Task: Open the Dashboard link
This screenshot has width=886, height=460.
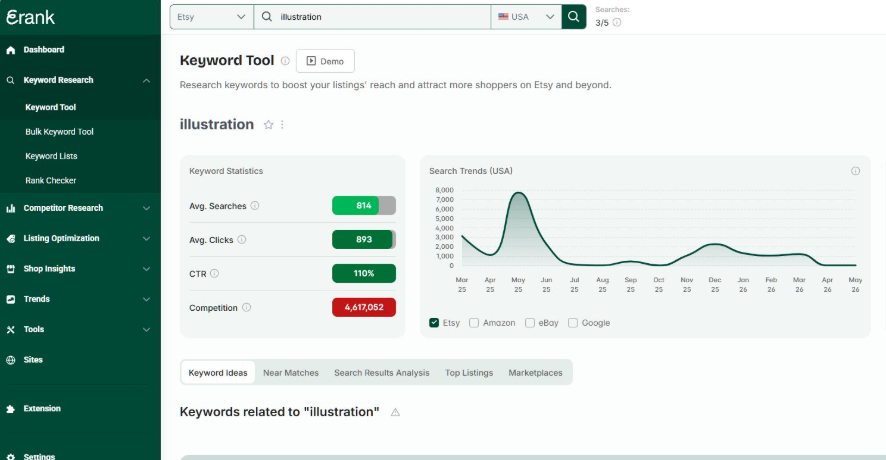Action: 44,50
